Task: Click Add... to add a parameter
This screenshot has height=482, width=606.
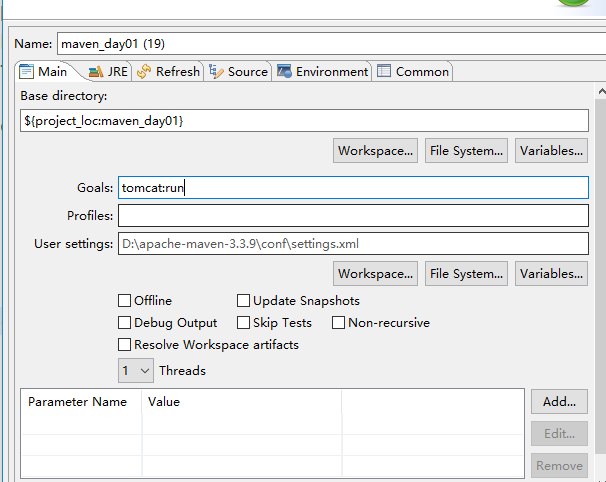Action: [559, 402]
